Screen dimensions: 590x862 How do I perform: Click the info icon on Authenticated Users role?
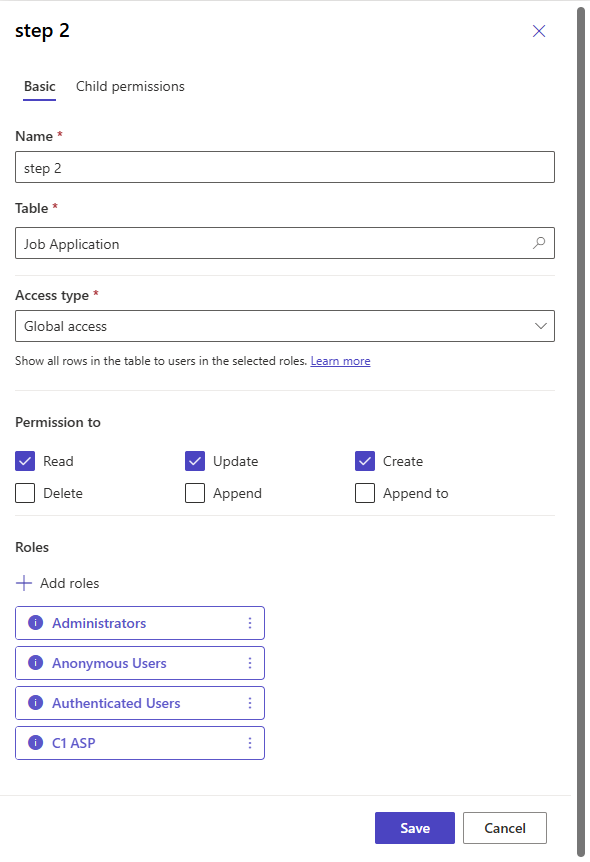(x=33, y=702)
